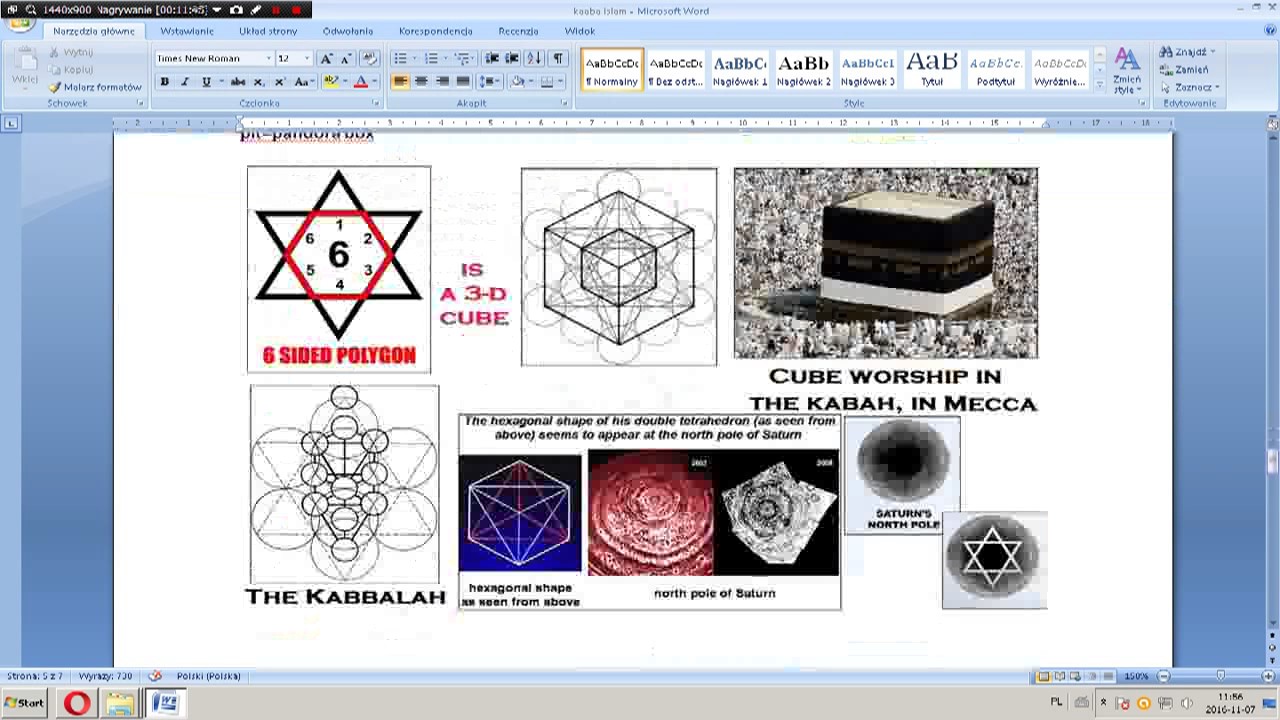Switch to the Odwołania tab

tap(348, 31)
